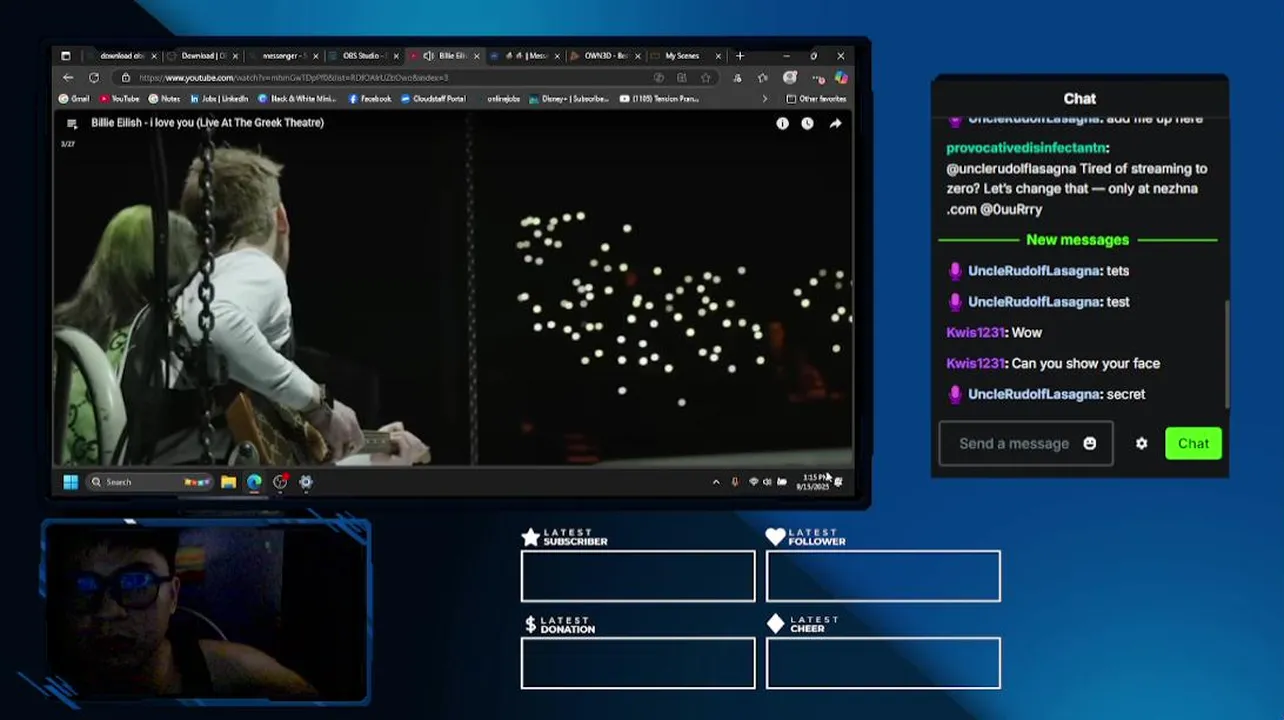
Task: Open the tab actions icon left of tabs
Action: [x=66, y=56]
